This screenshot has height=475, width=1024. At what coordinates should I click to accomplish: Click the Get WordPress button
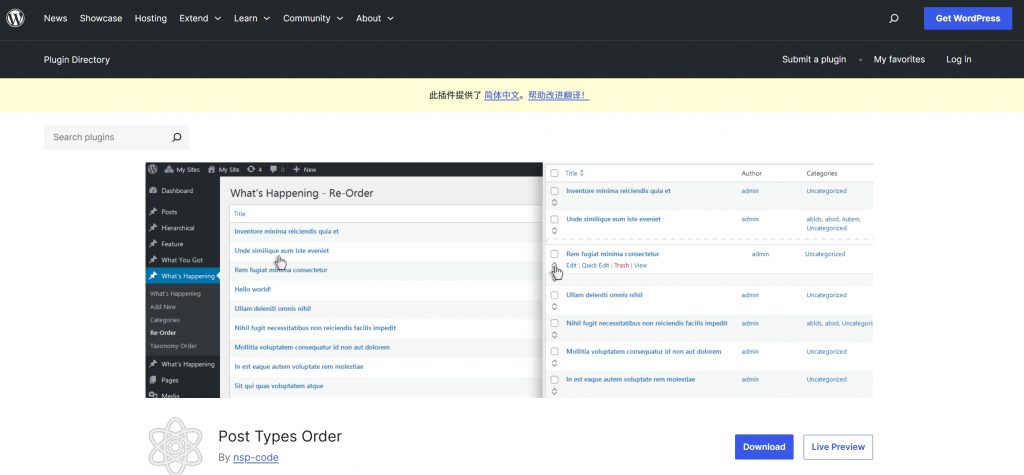click(x=968, y=18)
